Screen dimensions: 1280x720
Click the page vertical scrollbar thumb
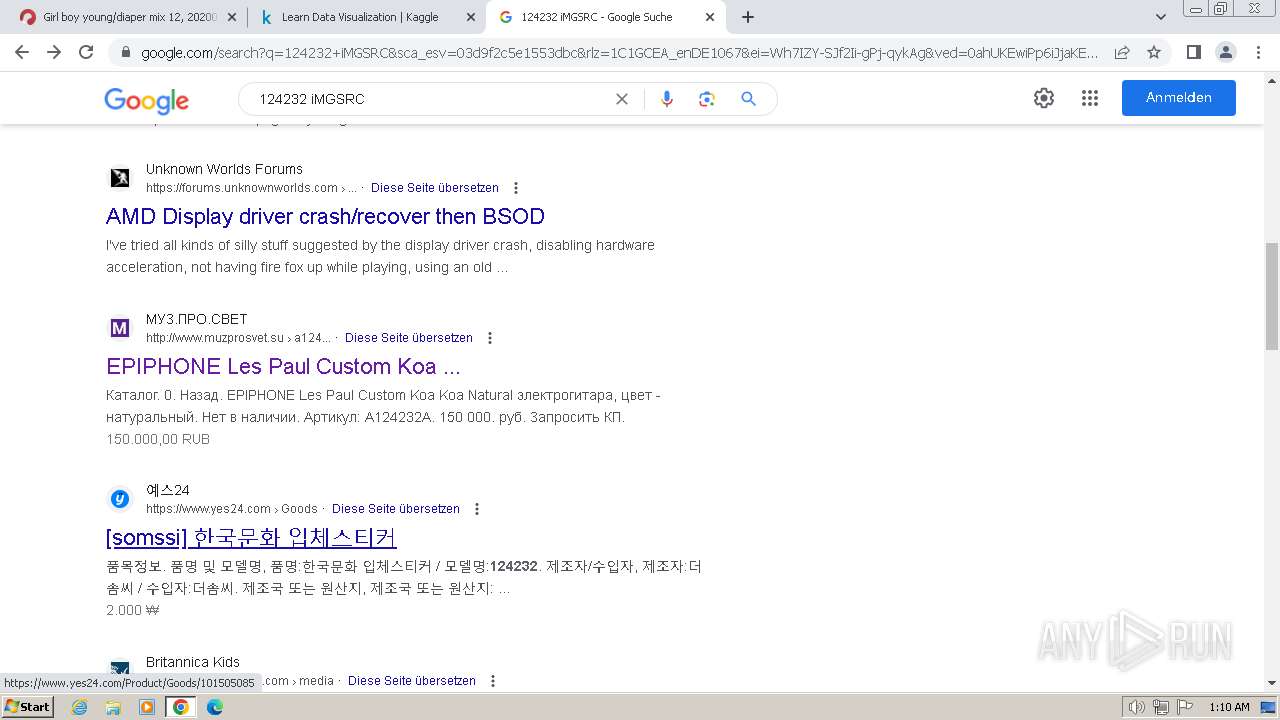tap(1272, 296)
